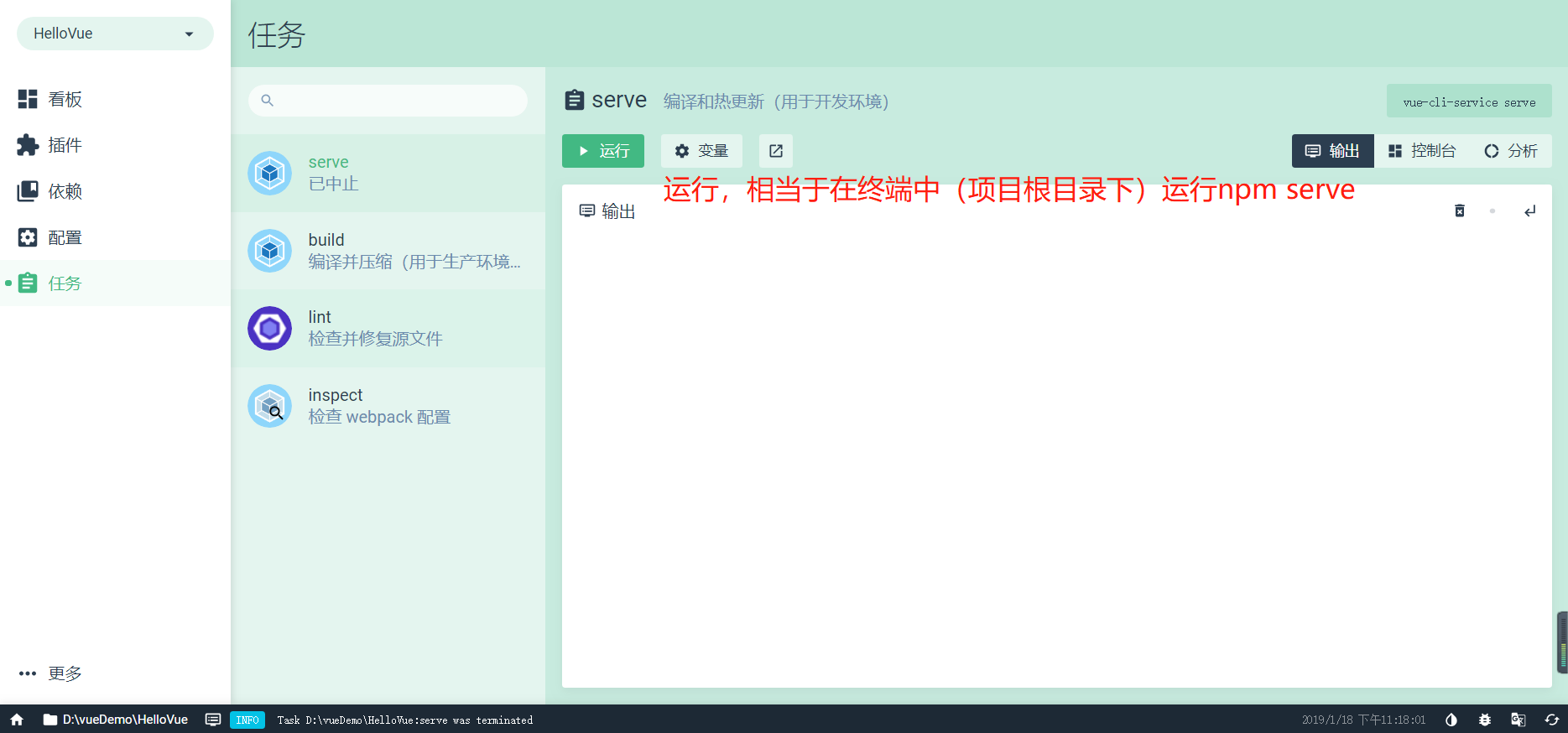The width and height of the screenshot is (1568, 733).
Task: Click the three dots 更多 icon
Action: tap(28, 673)
